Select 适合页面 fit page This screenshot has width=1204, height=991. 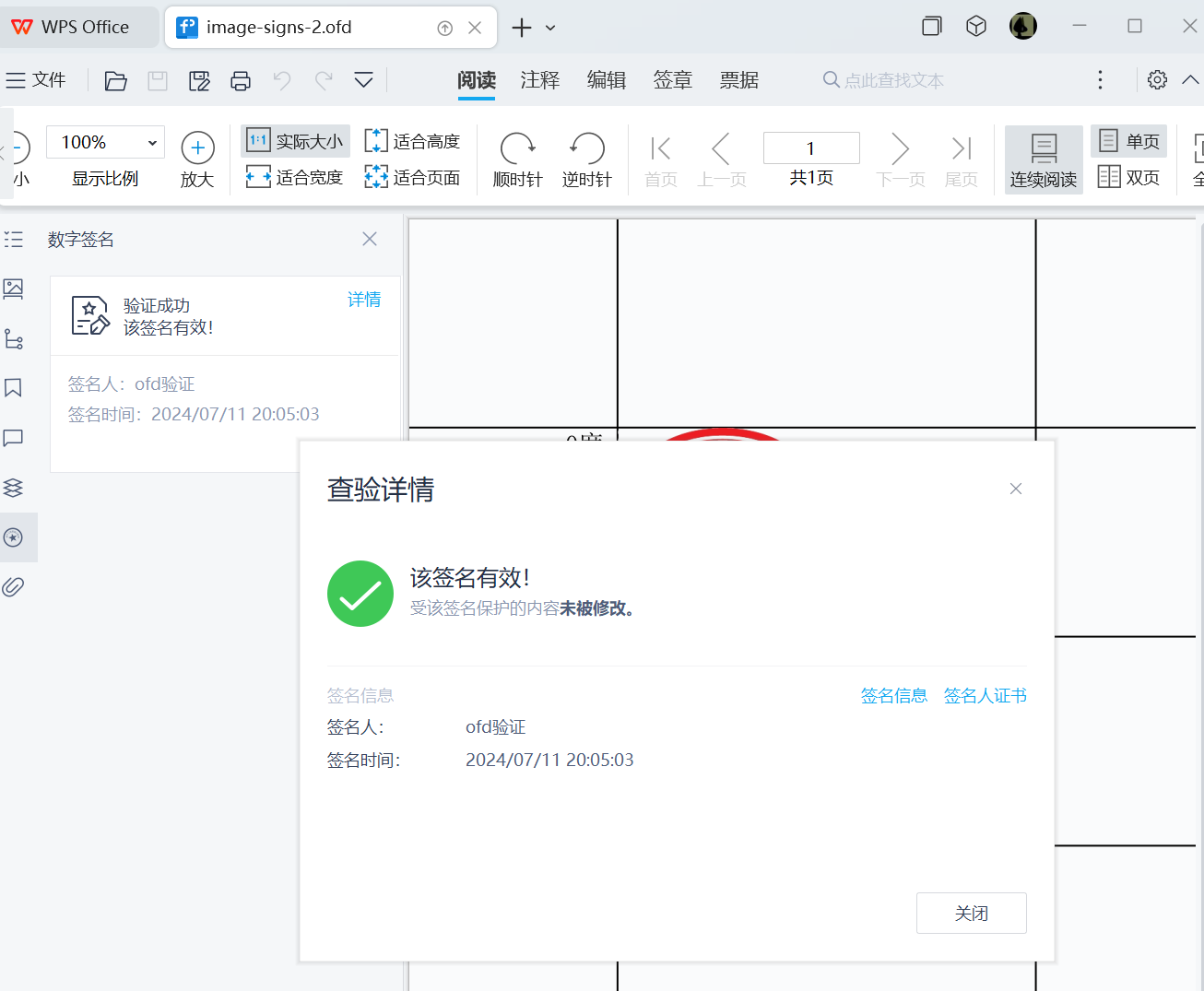pos(412,177)
